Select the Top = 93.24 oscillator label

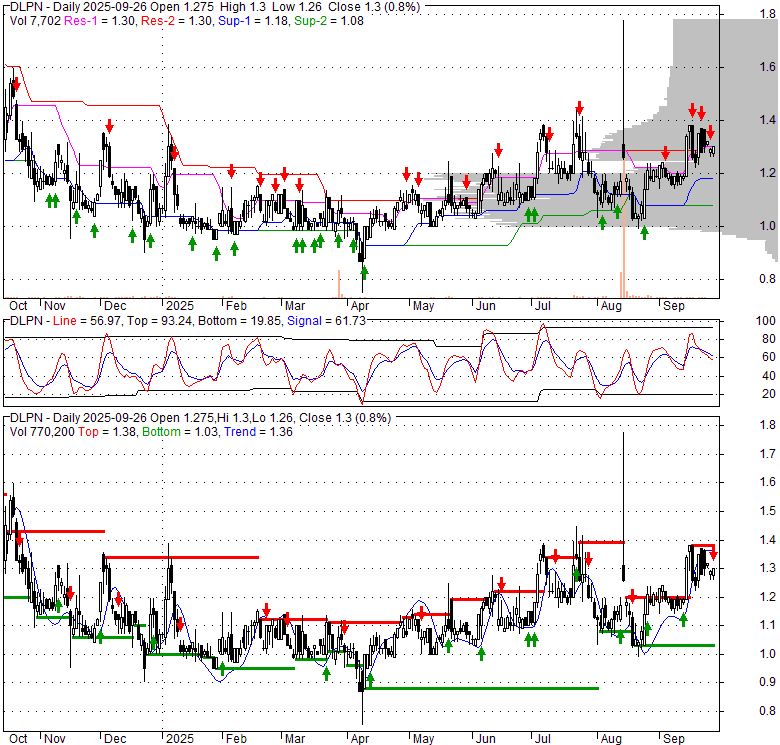coord(159,321)
